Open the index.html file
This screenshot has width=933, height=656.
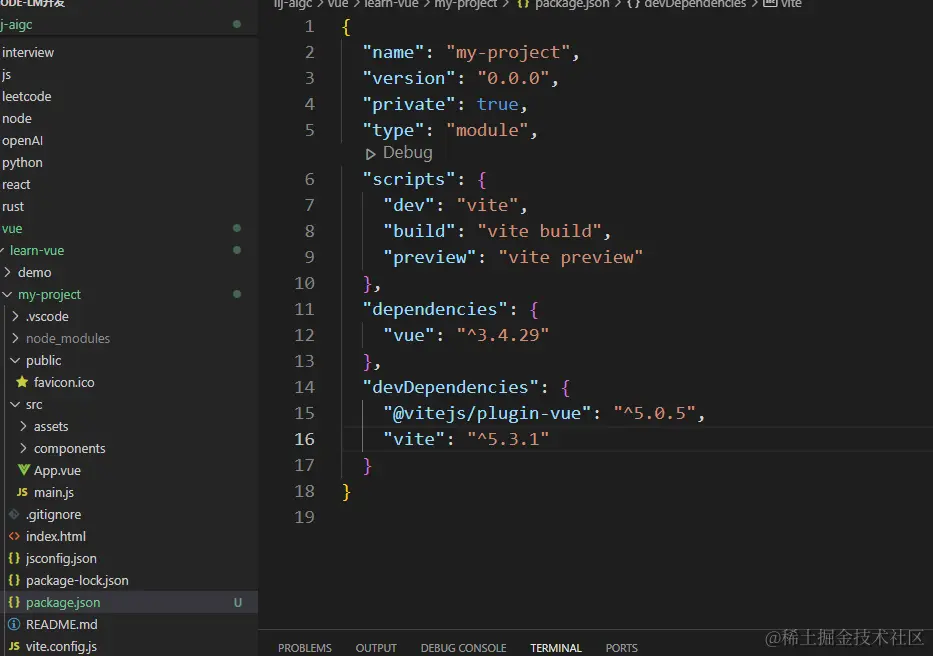pos(56,536)
